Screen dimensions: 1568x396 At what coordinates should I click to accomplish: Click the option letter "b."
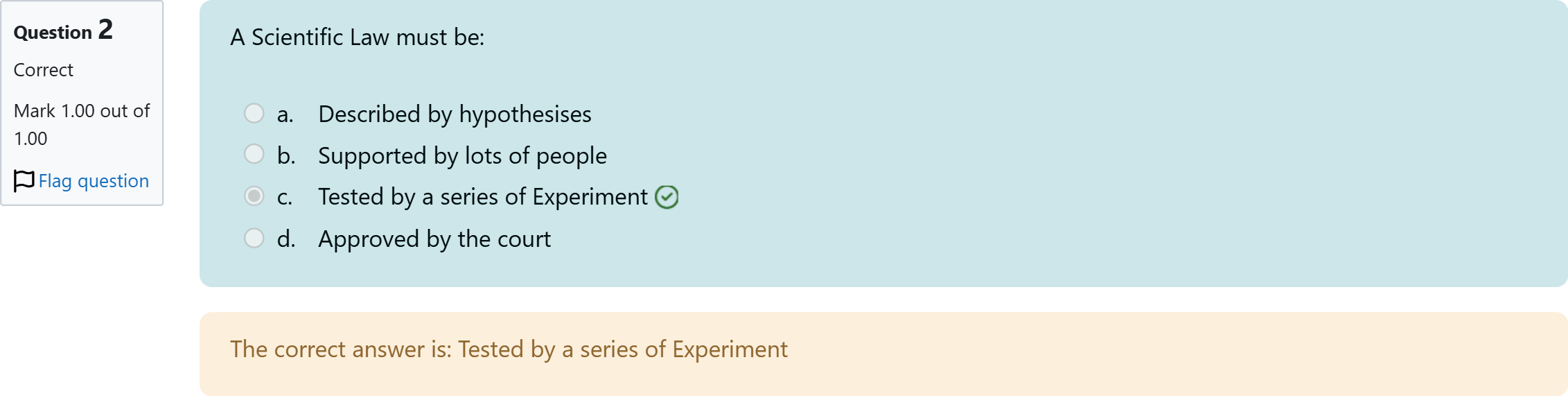(x=285, y=156)
